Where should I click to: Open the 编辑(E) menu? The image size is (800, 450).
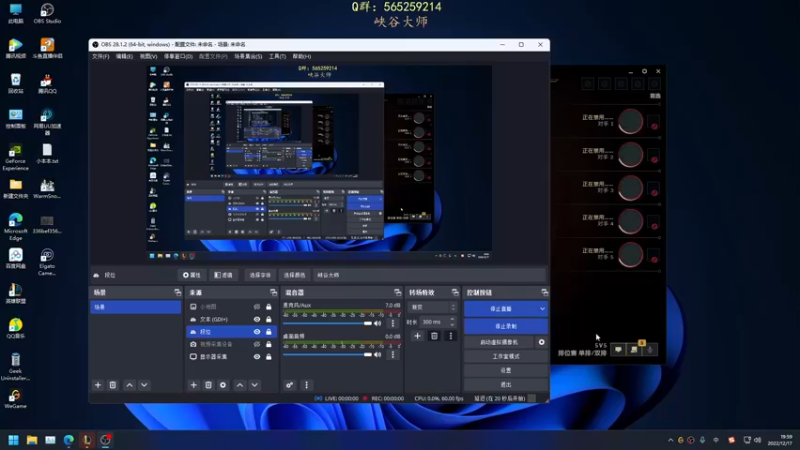pos(124,56)
